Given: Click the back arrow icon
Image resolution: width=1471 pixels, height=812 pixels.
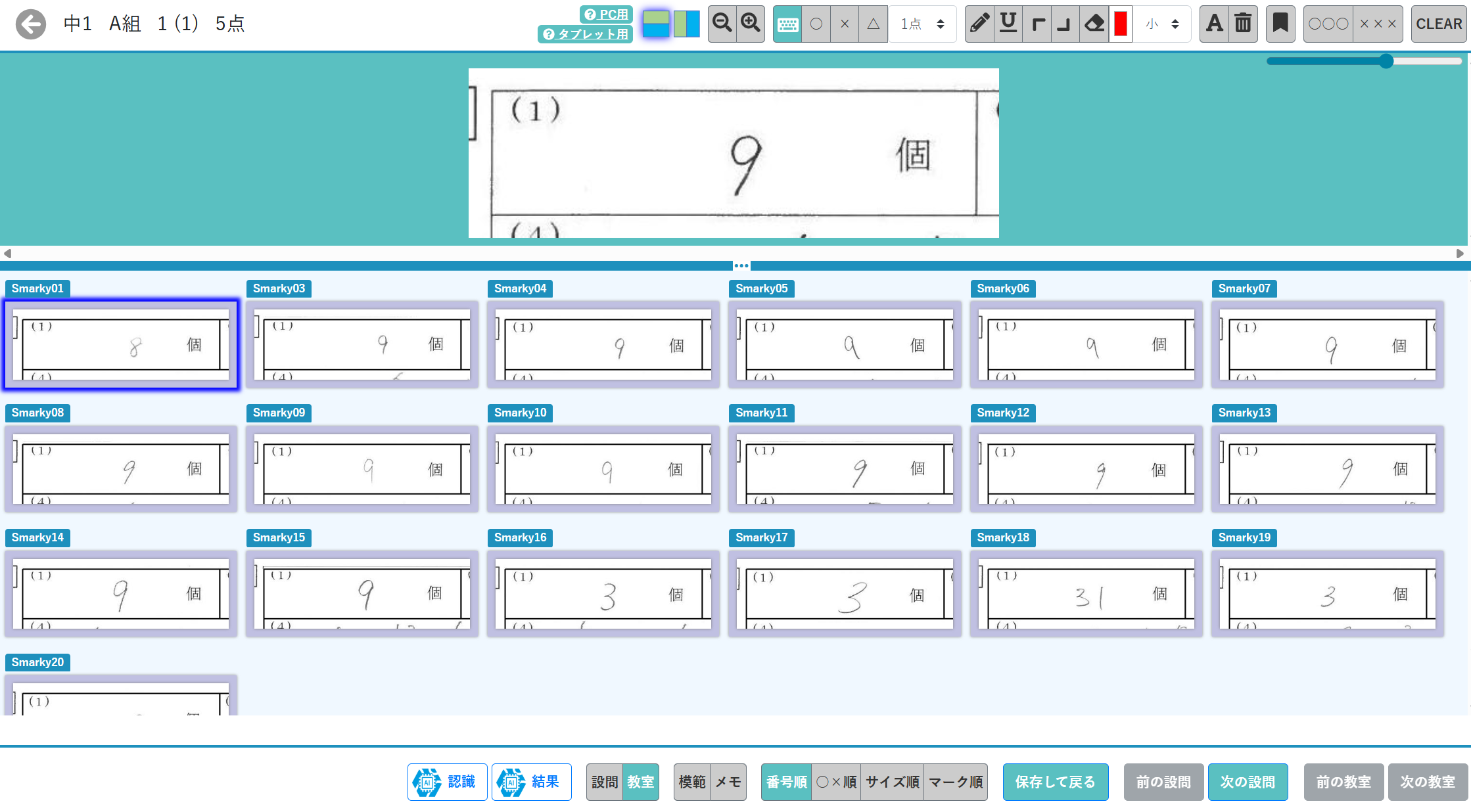Looking at the screenshot, I should [31, 24].
